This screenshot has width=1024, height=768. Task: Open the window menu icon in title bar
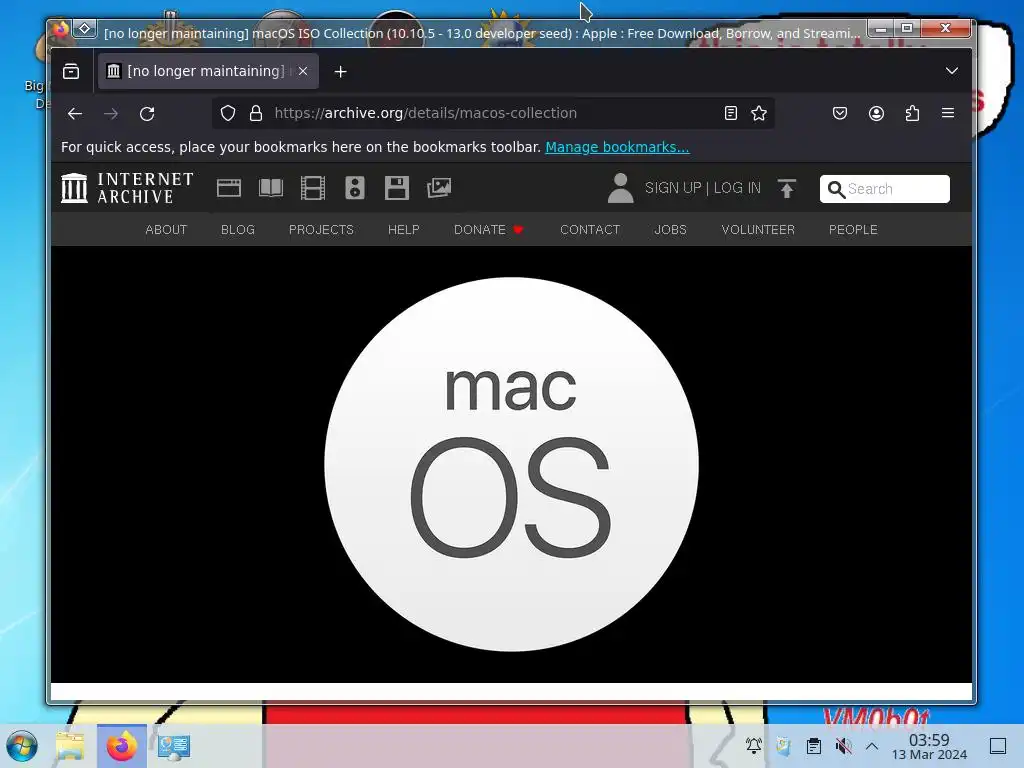[x=84, y=29]
